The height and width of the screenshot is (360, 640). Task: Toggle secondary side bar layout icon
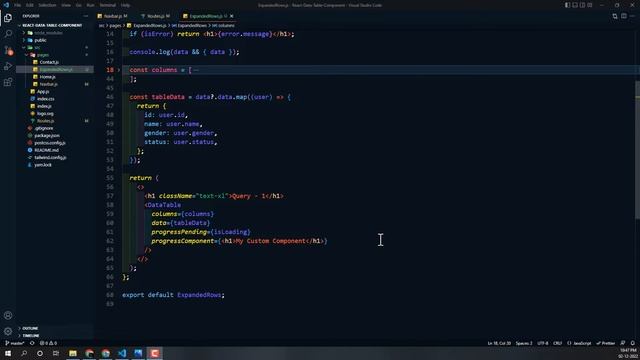tap(582, 5)
